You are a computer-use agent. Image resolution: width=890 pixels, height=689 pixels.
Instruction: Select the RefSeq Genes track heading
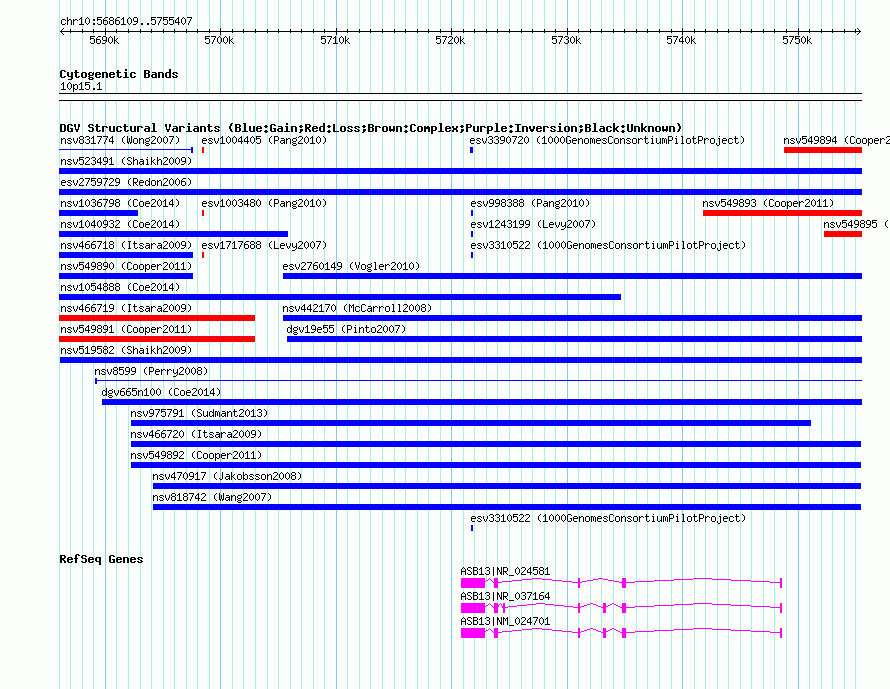pyautogui.click(x=101, y=559)
